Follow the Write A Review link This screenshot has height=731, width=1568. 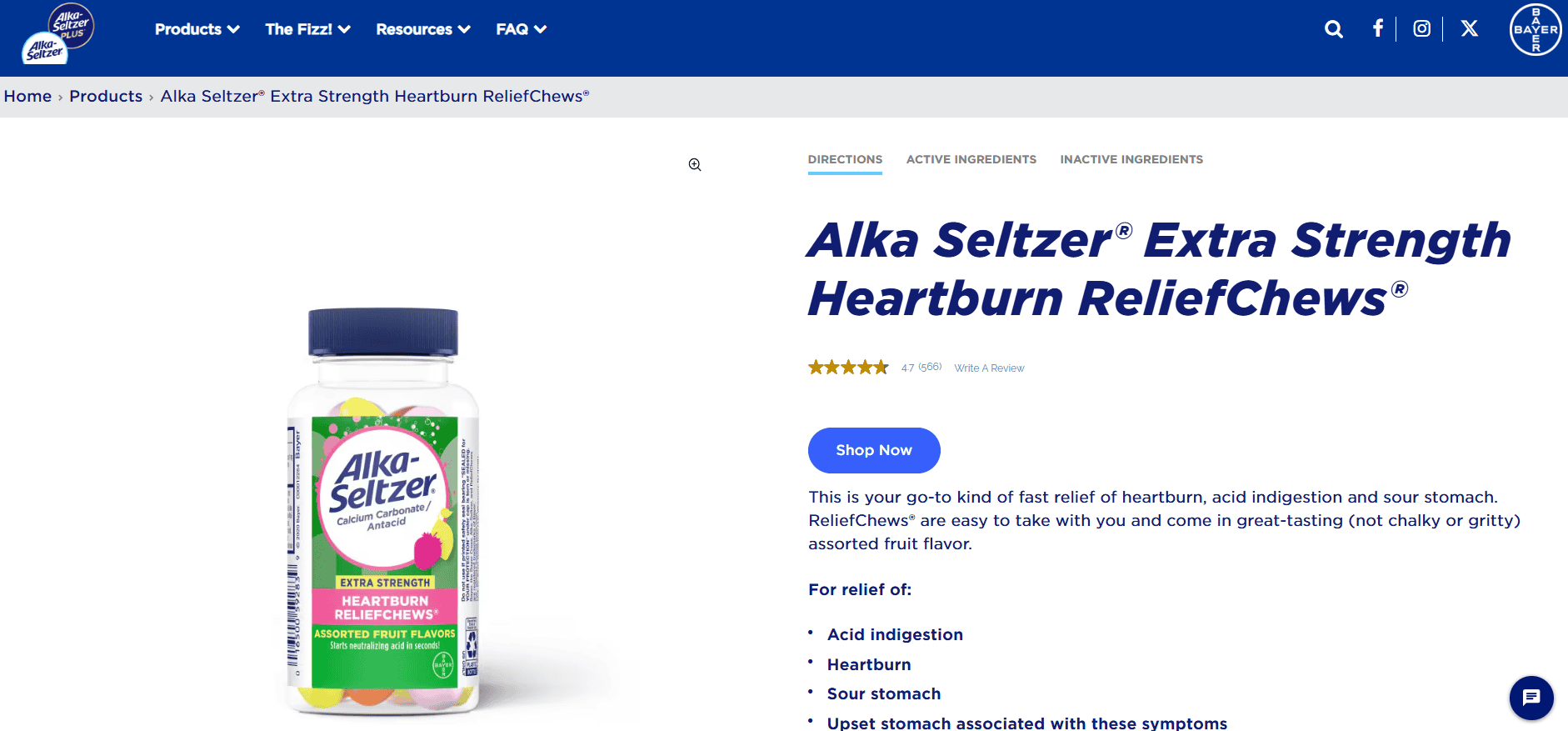tap(989, 368)
